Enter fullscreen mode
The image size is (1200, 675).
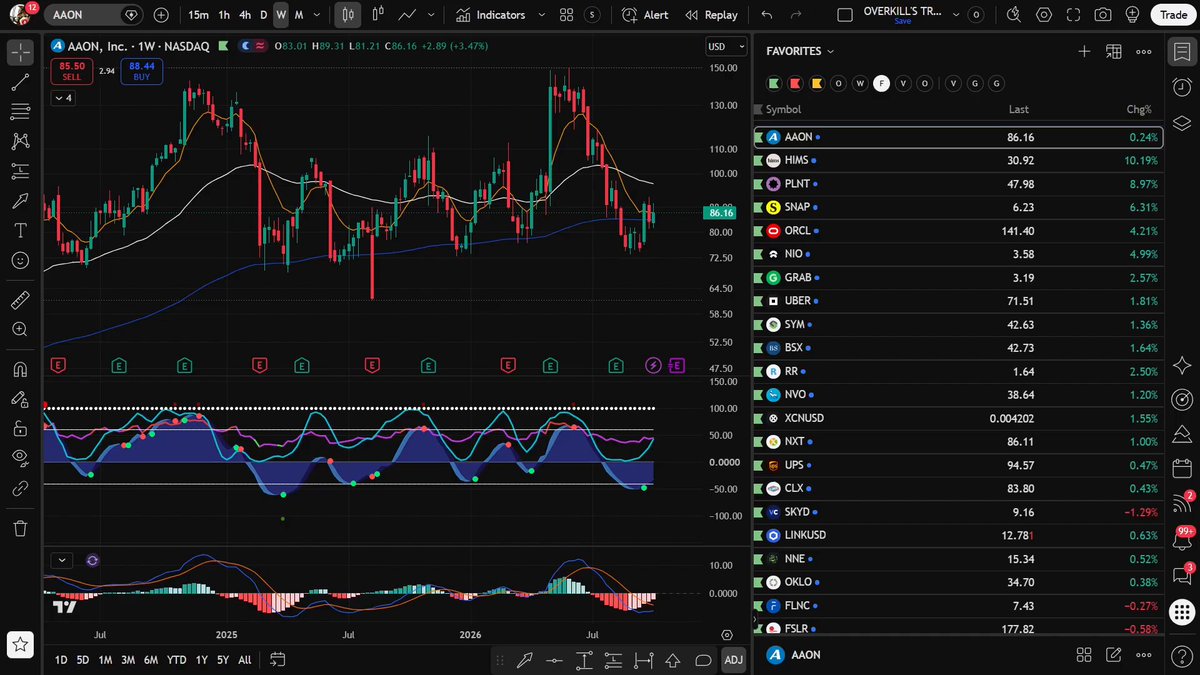[1074, 15]
